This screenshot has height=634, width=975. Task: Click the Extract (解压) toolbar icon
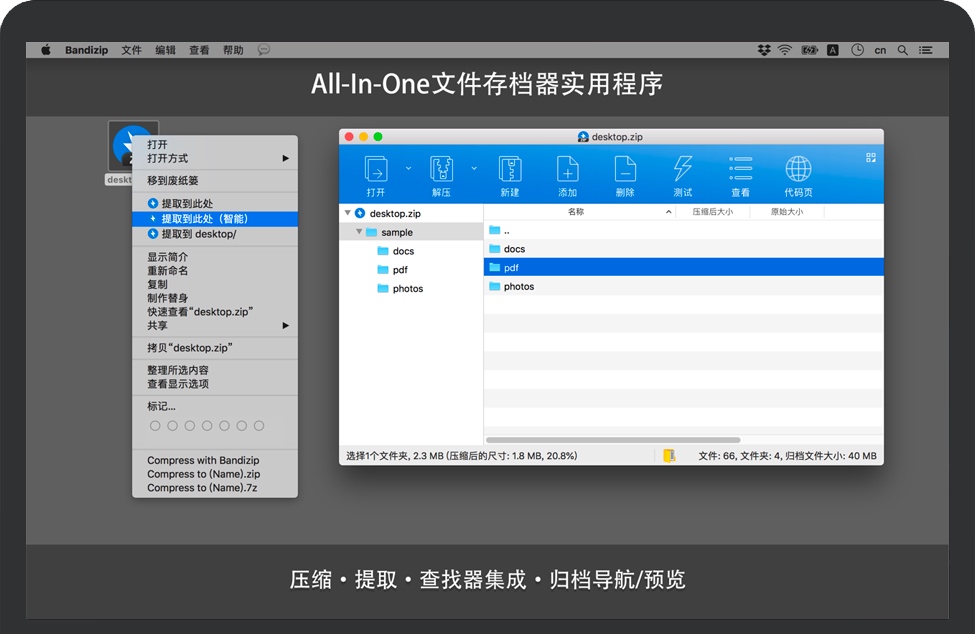[441, 169]
